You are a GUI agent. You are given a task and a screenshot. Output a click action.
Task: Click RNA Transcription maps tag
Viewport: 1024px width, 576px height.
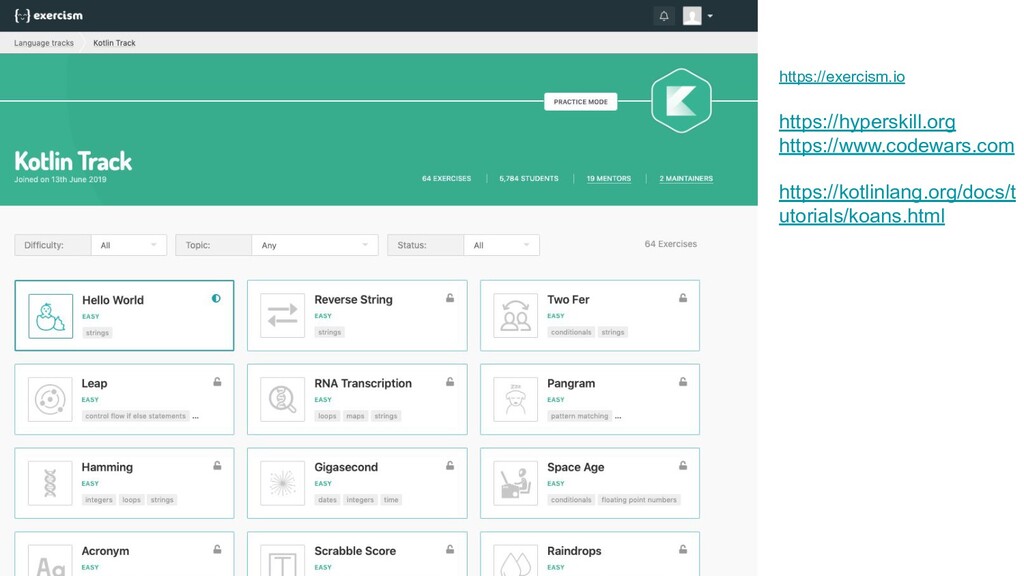point(355,416)
